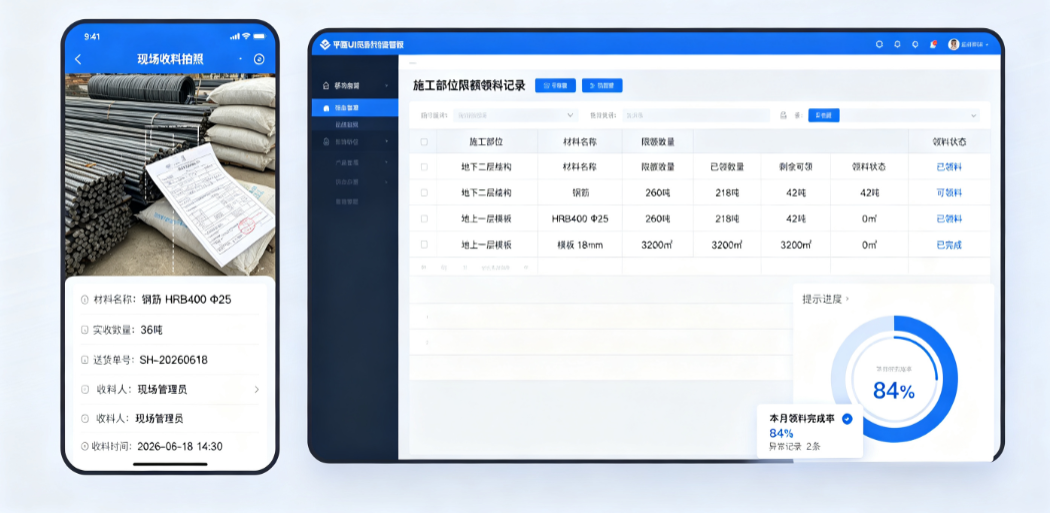Tap the circular target icon in phone header

coord(259,59)
